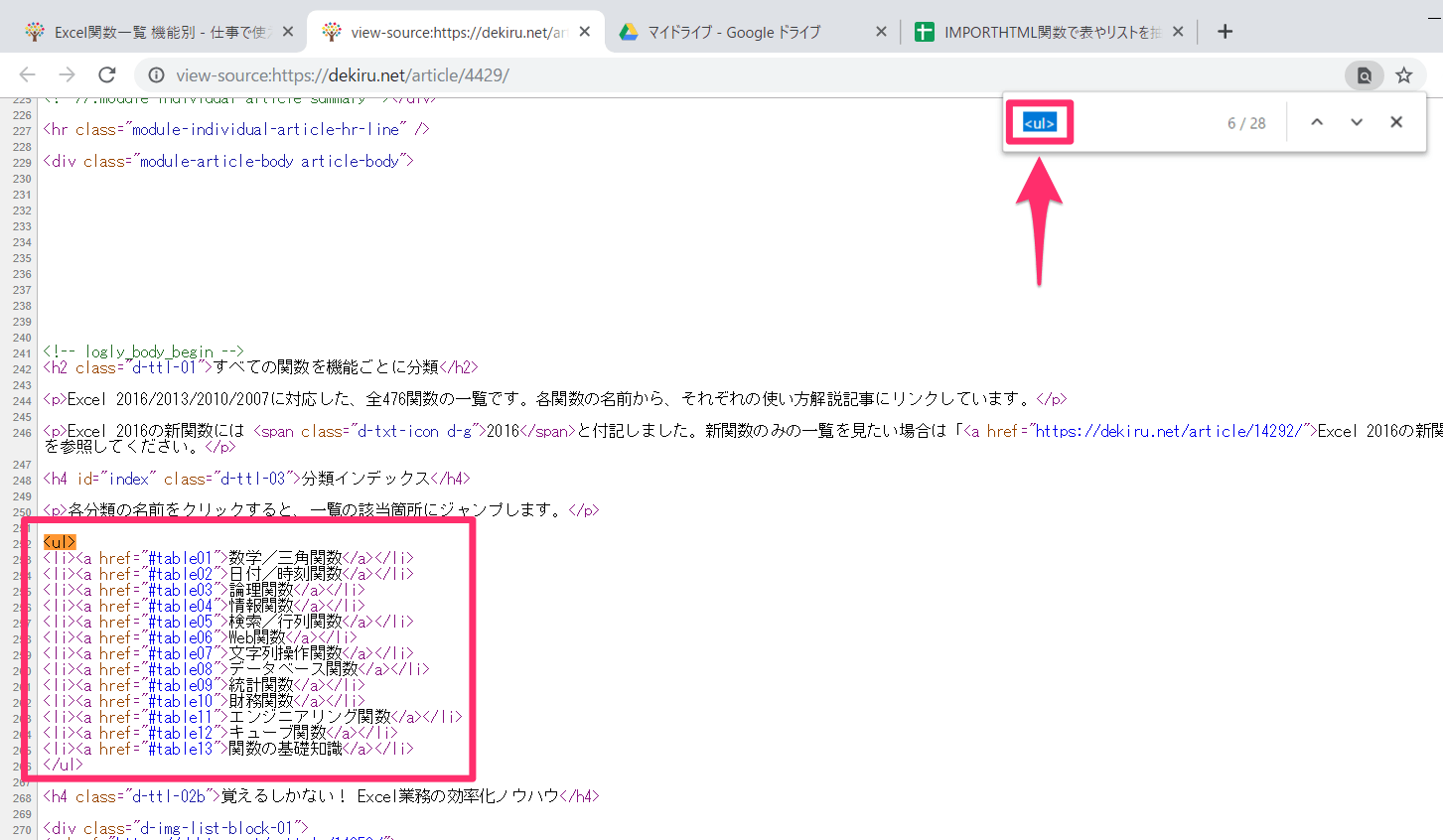Click the d-txt-icon d-g span class text
1443x840 pixels.
tap(414, 431)
